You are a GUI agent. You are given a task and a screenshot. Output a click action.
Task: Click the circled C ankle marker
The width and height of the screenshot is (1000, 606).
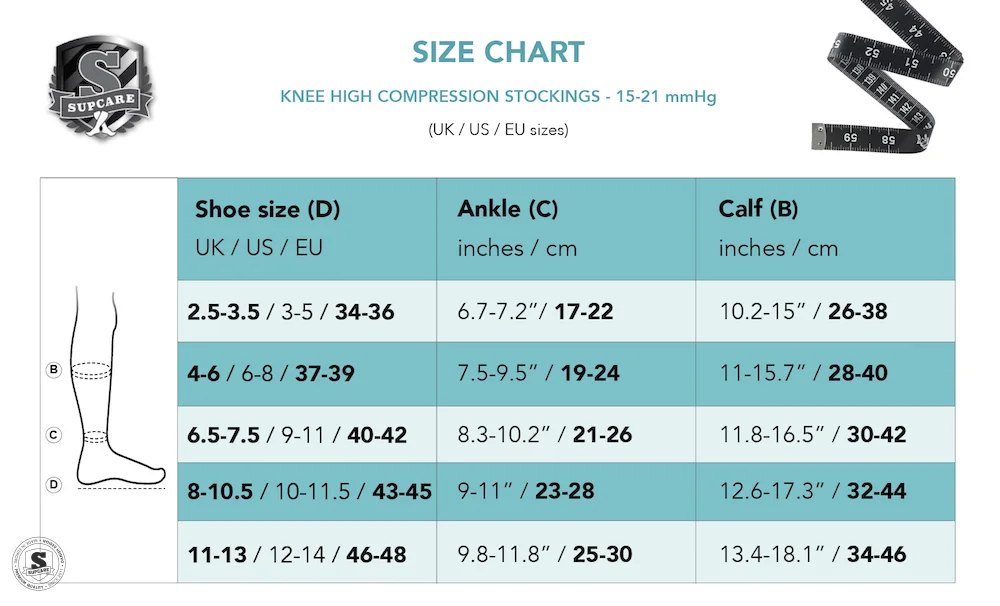54,435
